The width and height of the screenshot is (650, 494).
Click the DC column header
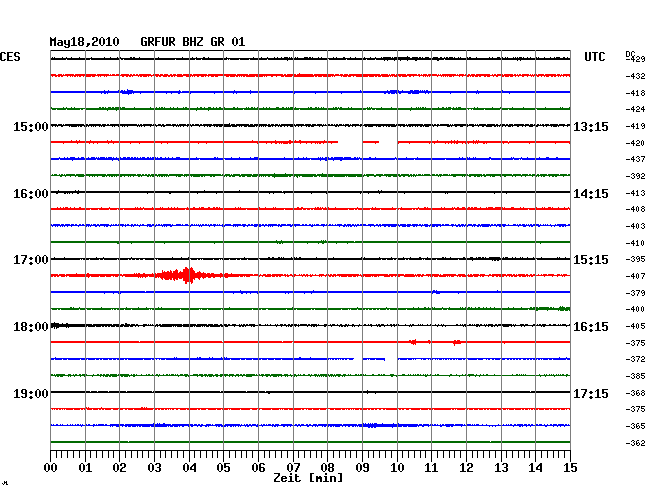pyautogui.click(x=630, y=54)
